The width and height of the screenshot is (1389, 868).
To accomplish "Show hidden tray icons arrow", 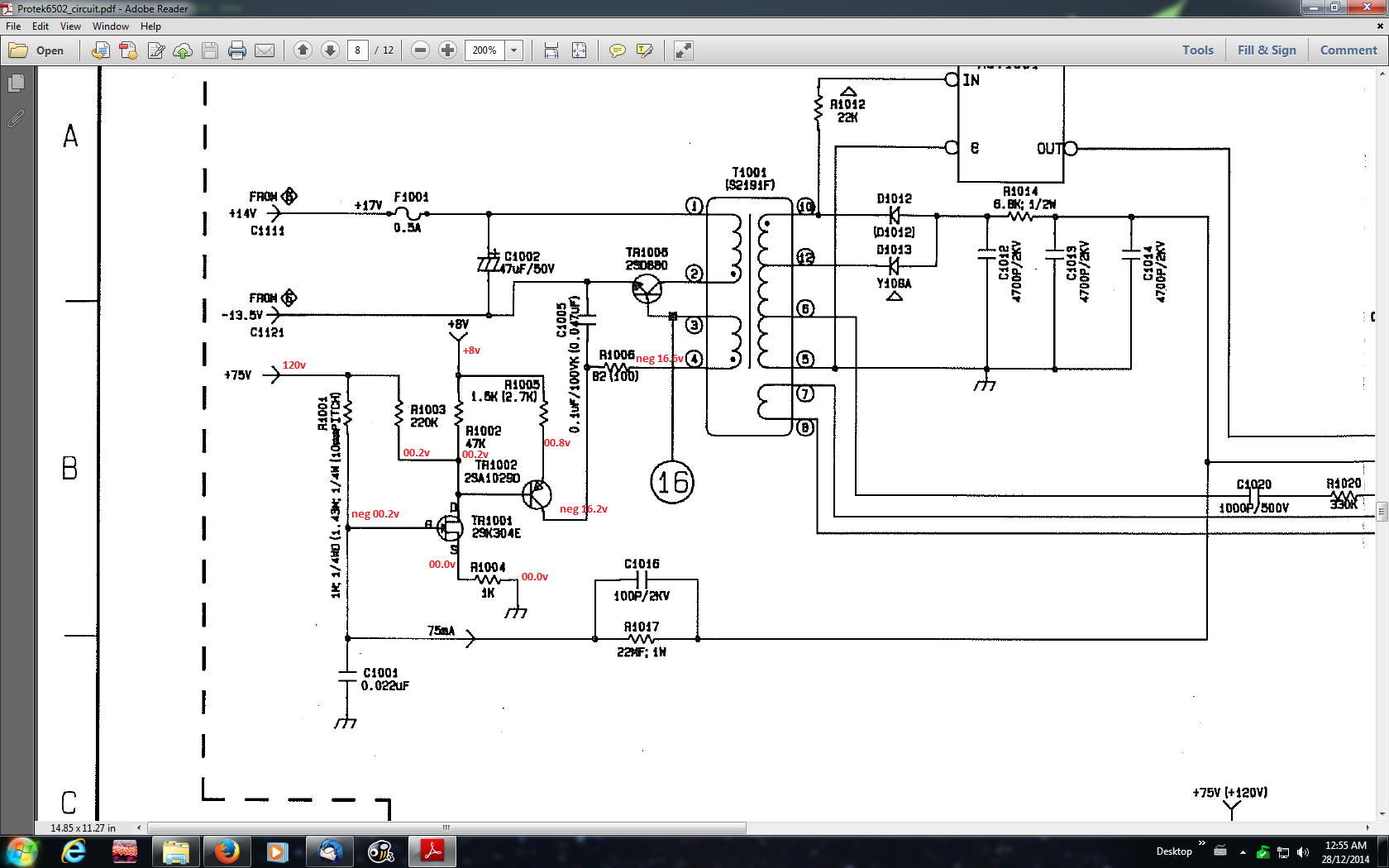I will (x=1242, y=852).
